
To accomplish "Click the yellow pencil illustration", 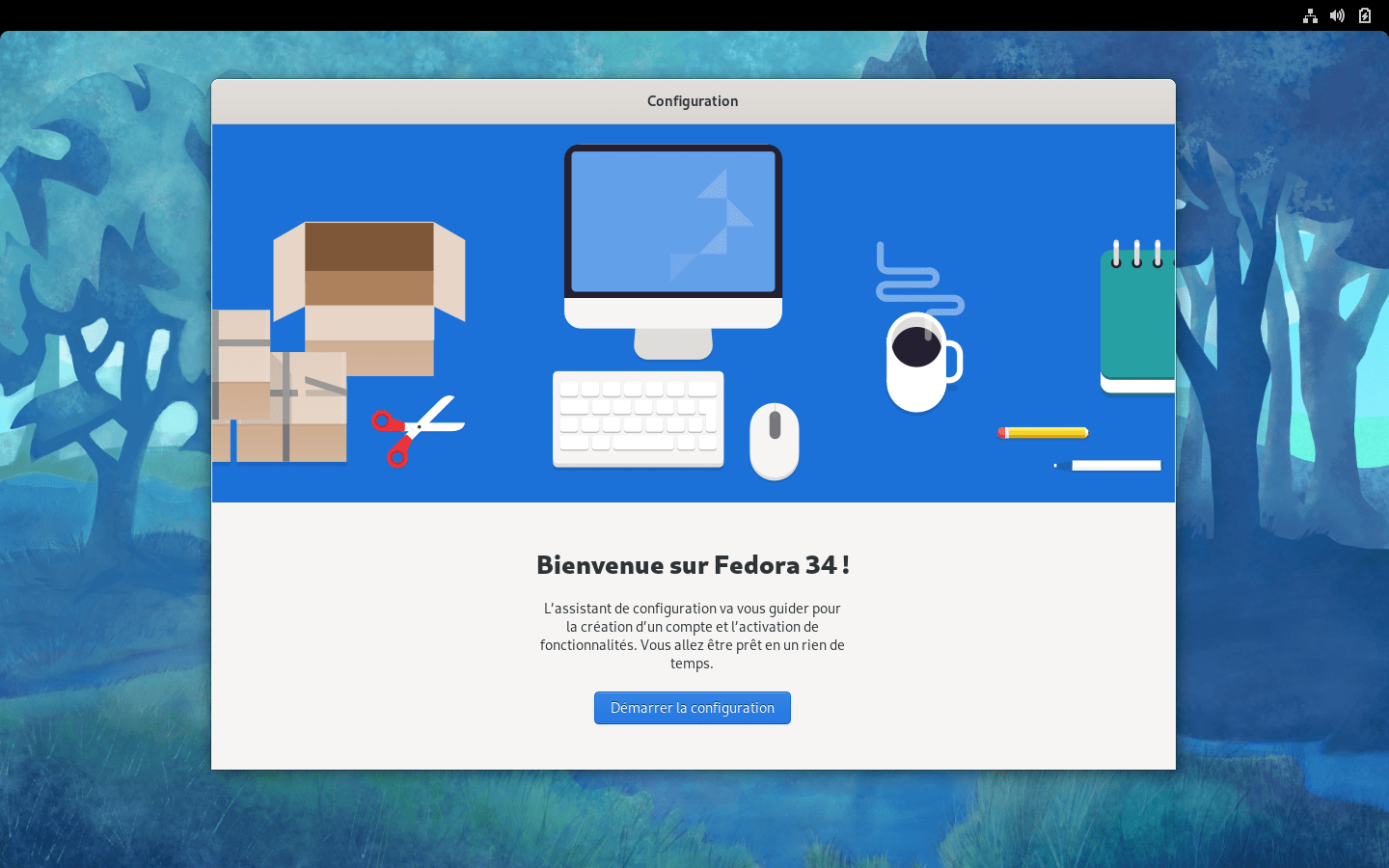I will (x=1043, y=433).
